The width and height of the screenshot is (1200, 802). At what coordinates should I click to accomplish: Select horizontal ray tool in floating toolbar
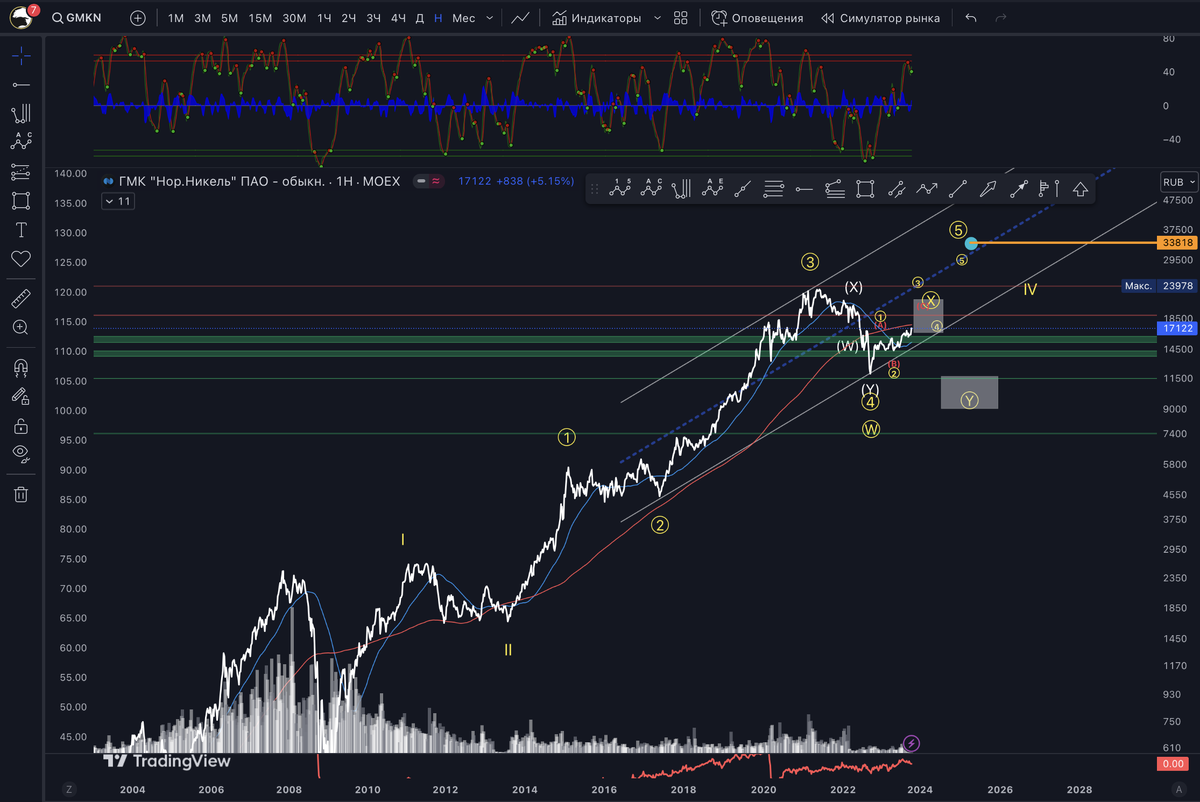tap(804, 187)
